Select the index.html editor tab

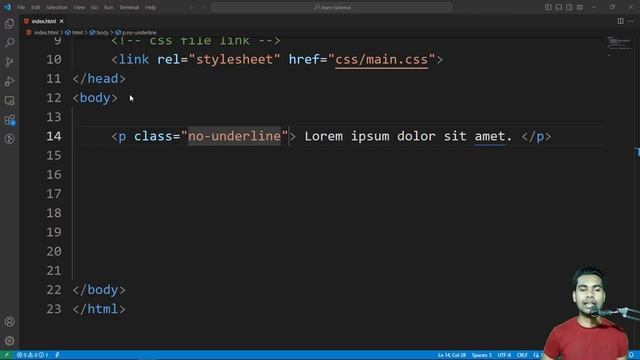point(44,21)
